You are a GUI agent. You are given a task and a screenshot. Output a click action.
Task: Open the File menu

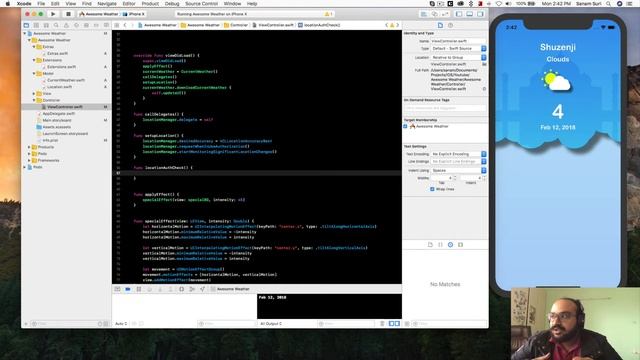[41, 4]
